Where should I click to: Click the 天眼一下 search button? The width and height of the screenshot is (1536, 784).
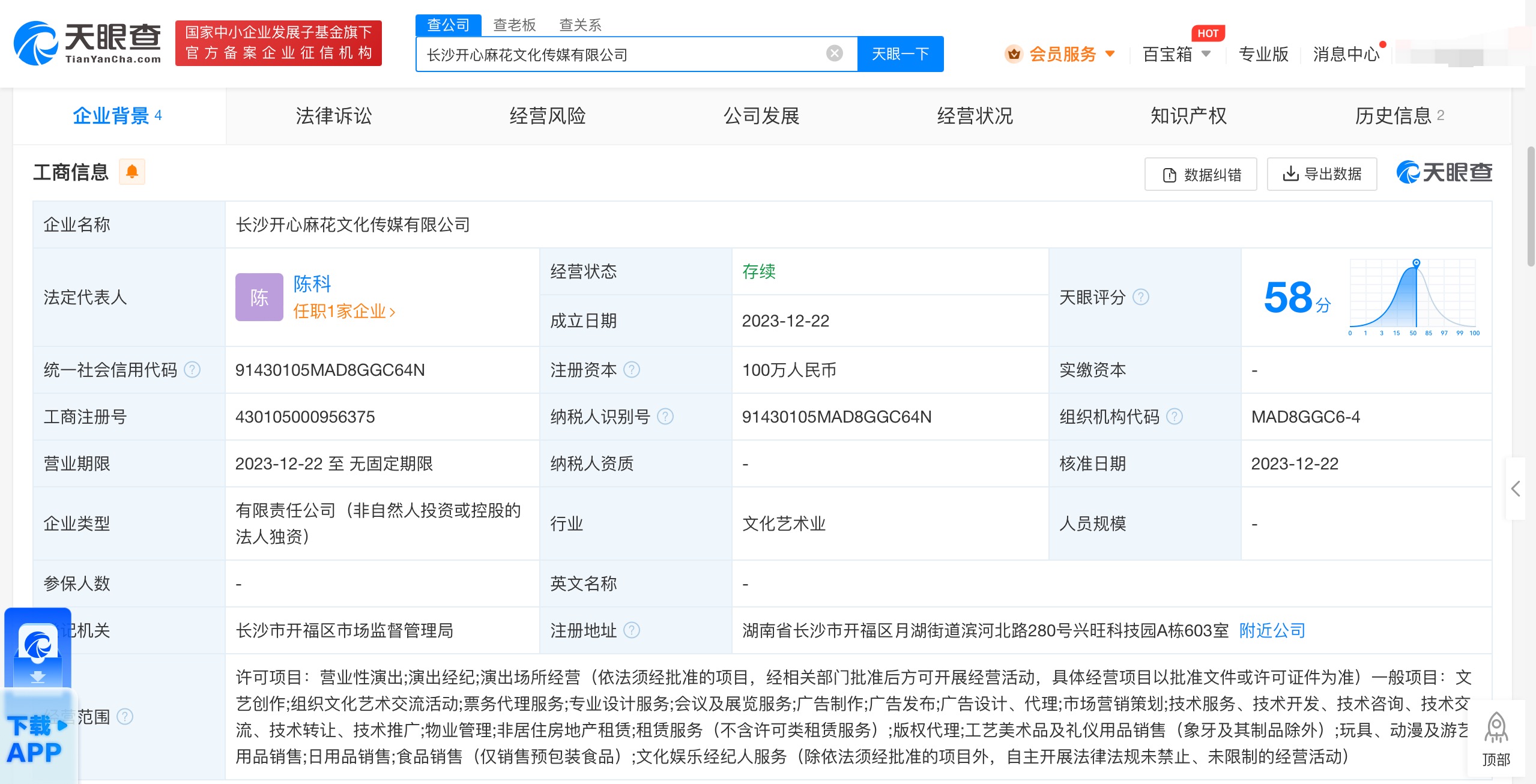900,54
